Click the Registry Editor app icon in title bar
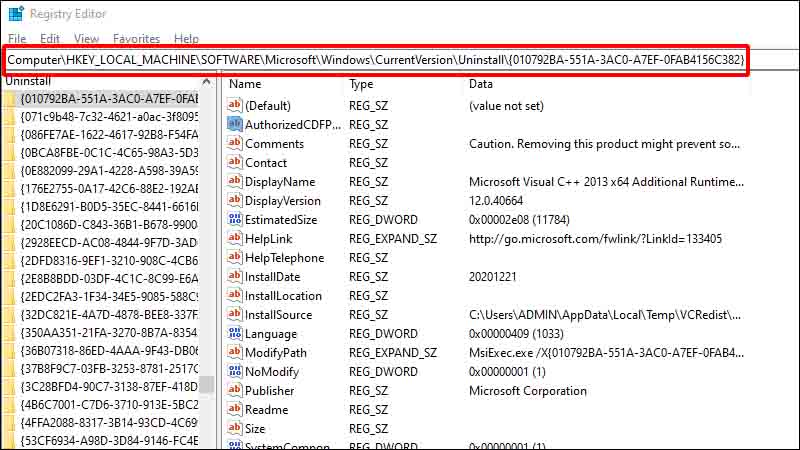 pyautogui.click(x=16, y=14)
